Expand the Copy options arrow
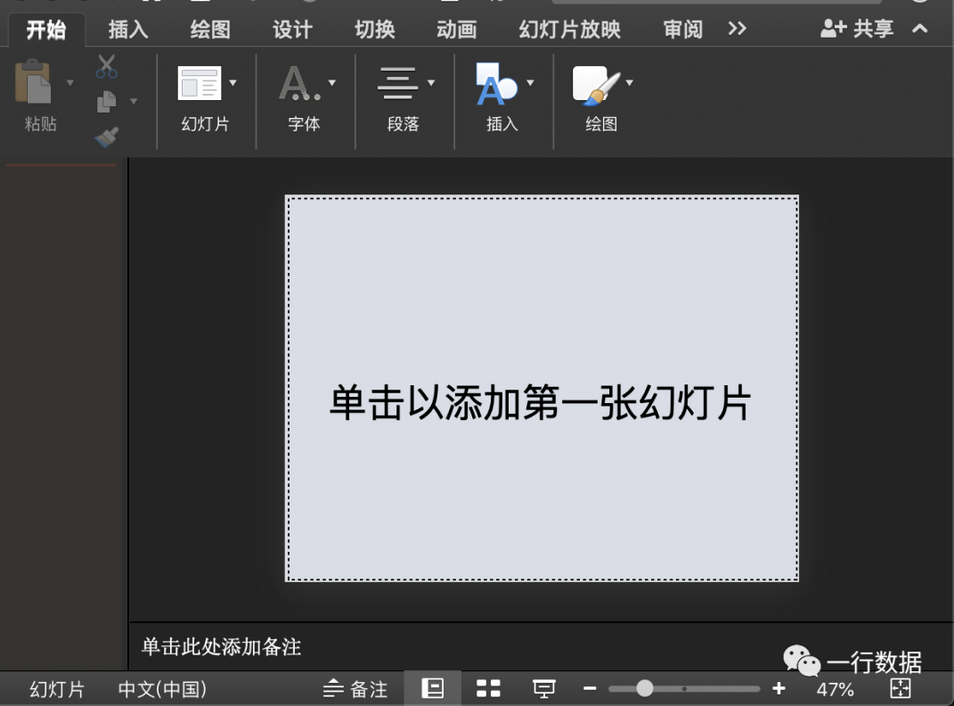Image resolution: width=954 pixels, height=706 pixels. [133, 101]
